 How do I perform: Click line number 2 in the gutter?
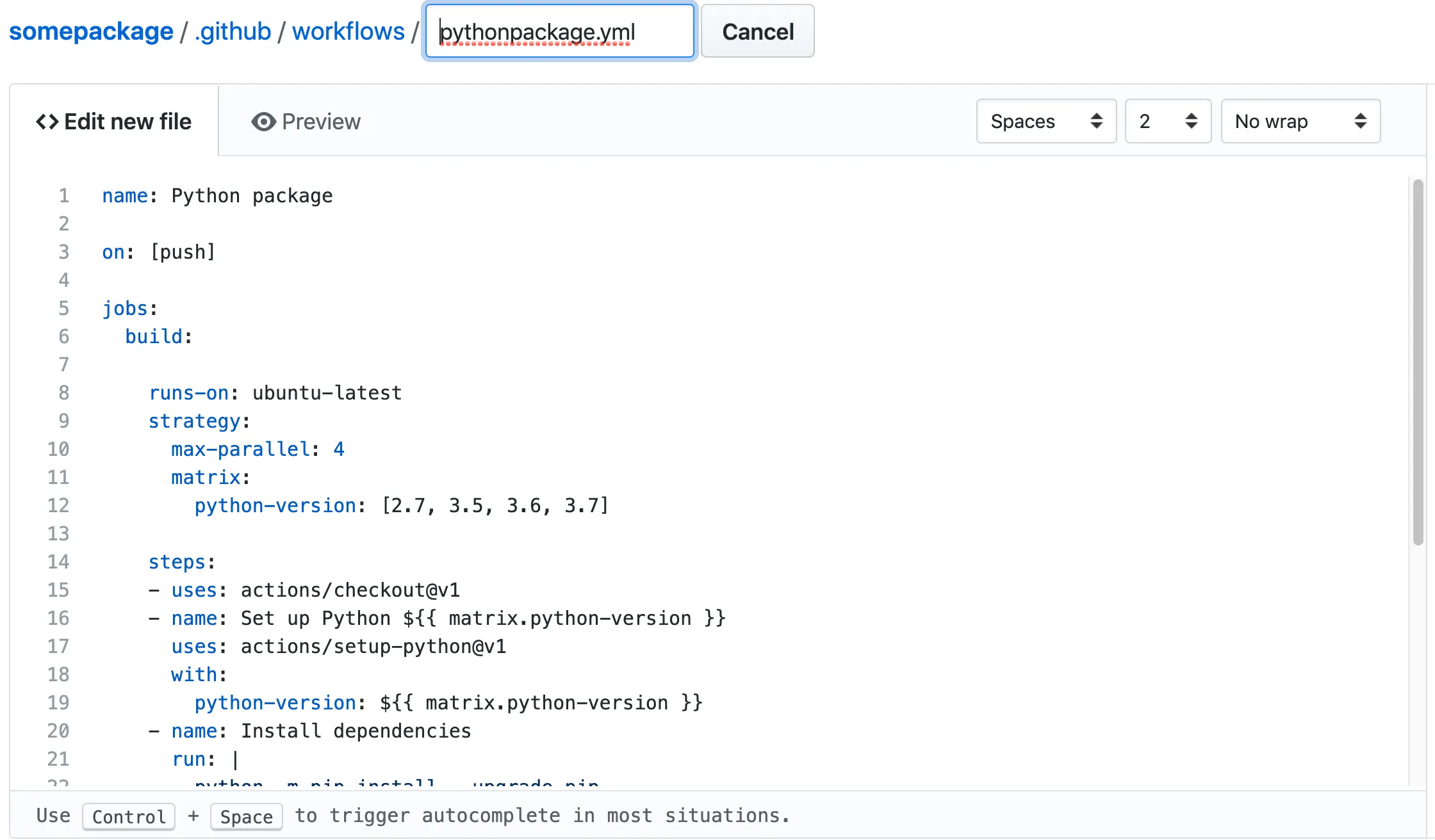coord(64,224)
